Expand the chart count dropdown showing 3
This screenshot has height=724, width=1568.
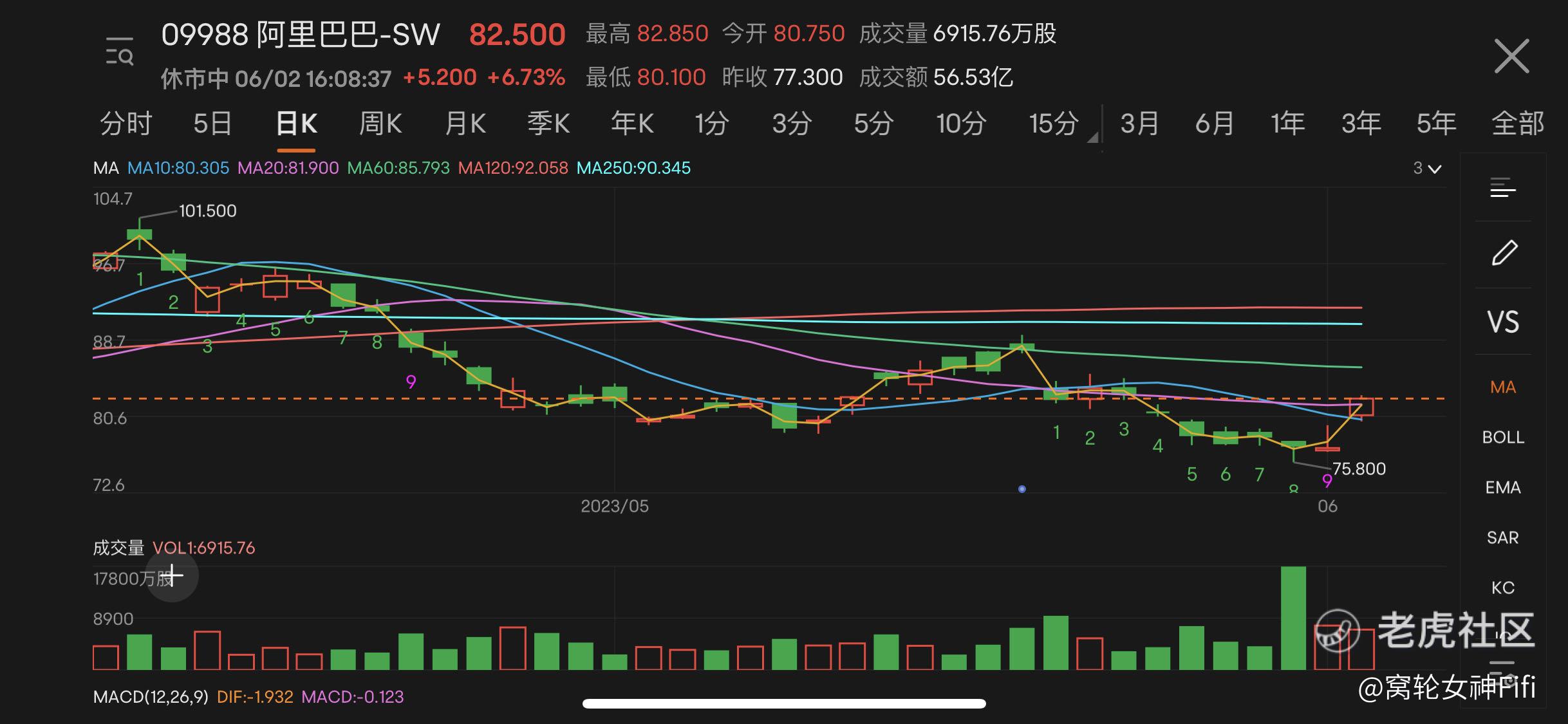pyautogui.click(x=1427, y=169)
